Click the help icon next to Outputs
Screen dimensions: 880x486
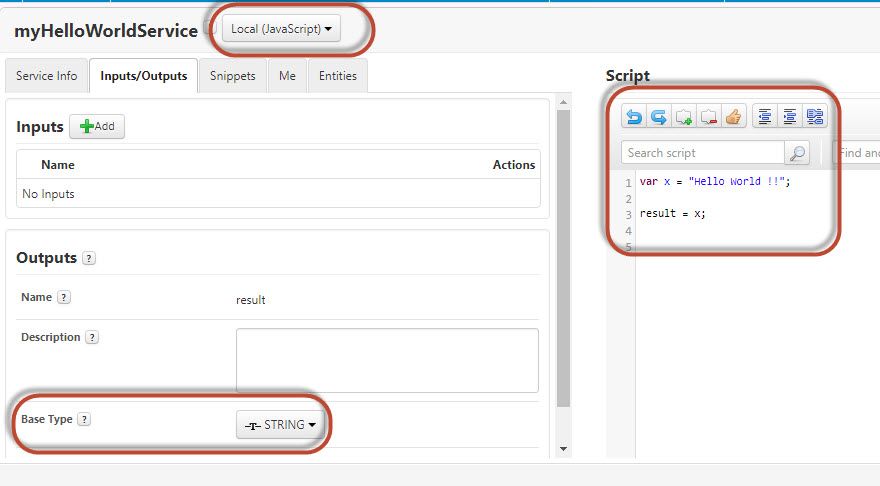(89, 258)
